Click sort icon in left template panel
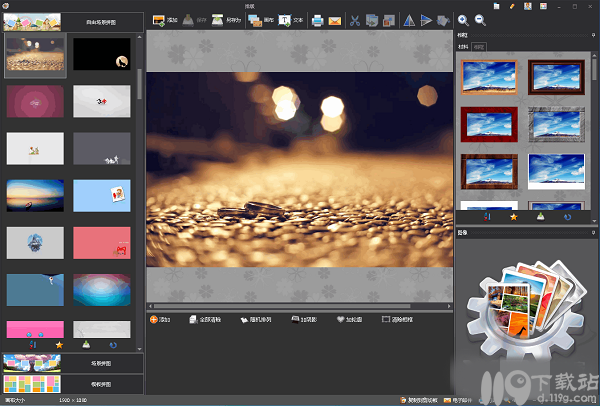 pos(33,345)
